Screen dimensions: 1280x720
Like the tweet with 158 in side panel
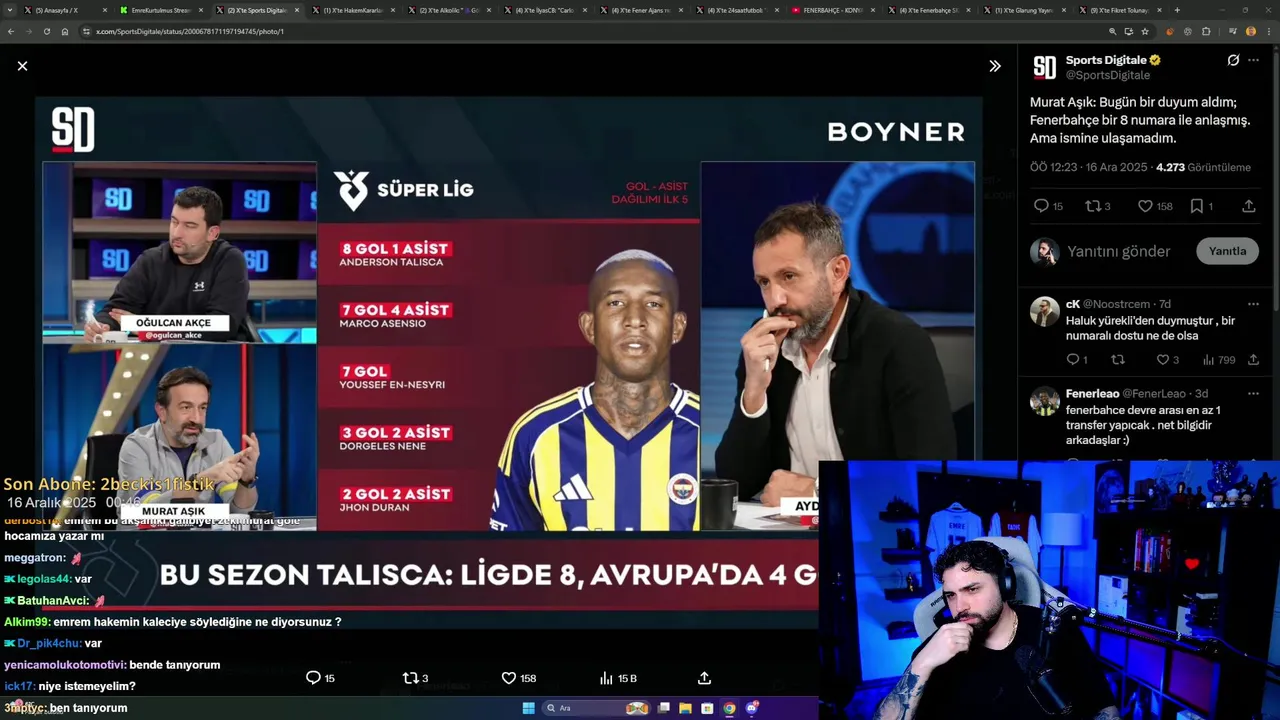click(x=1155, y=206)
